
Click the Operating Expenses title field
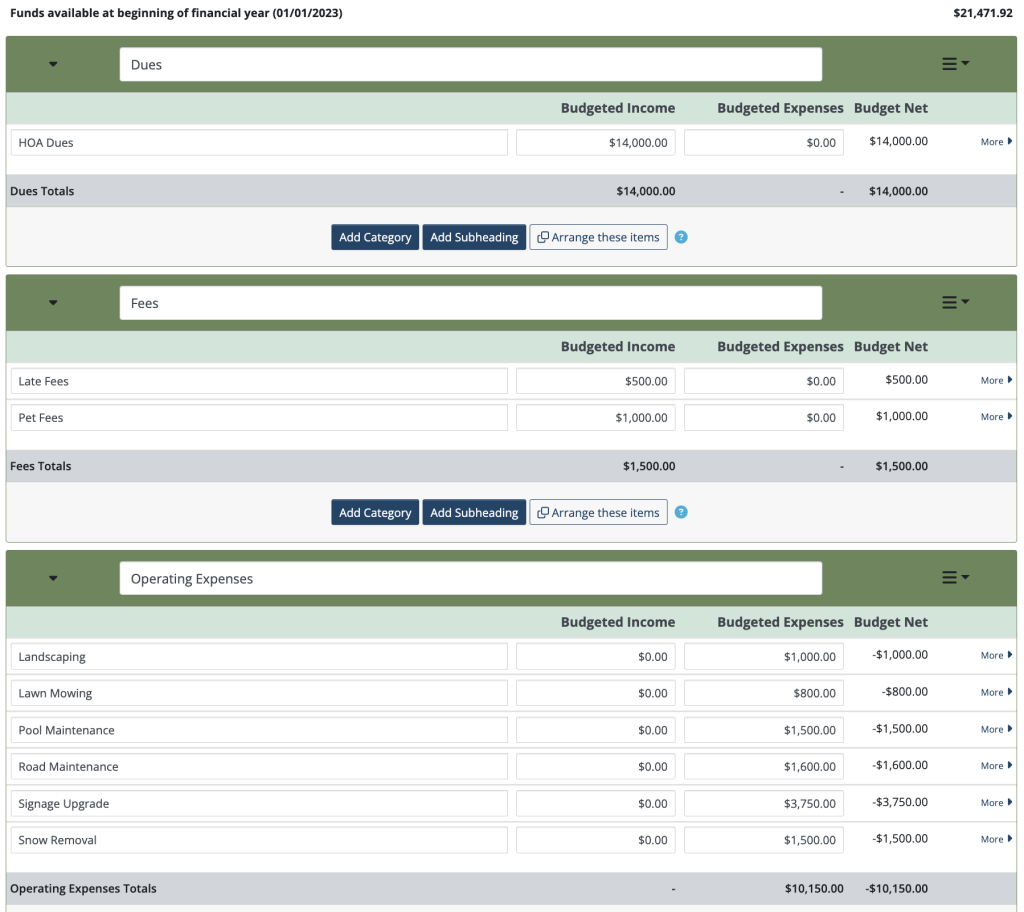click(470, 577)
